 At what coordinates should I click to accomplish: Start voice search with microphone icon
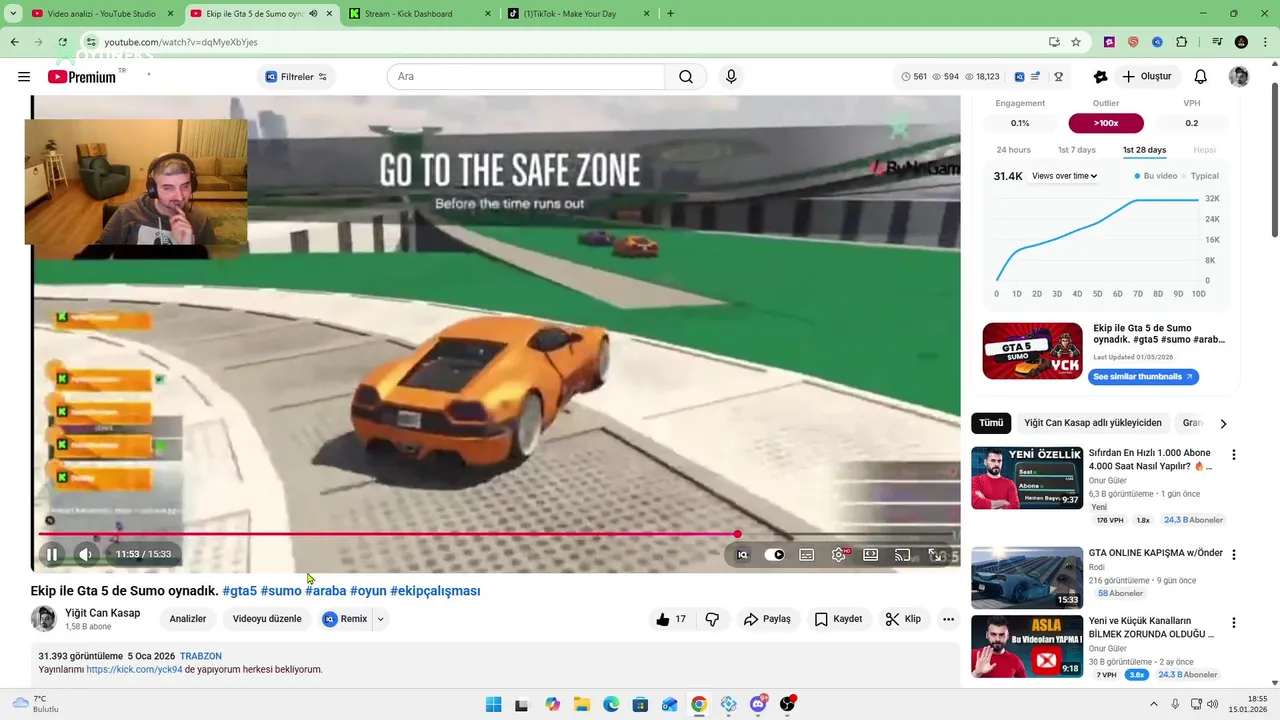pyautogui.click(x=731, y=77)
